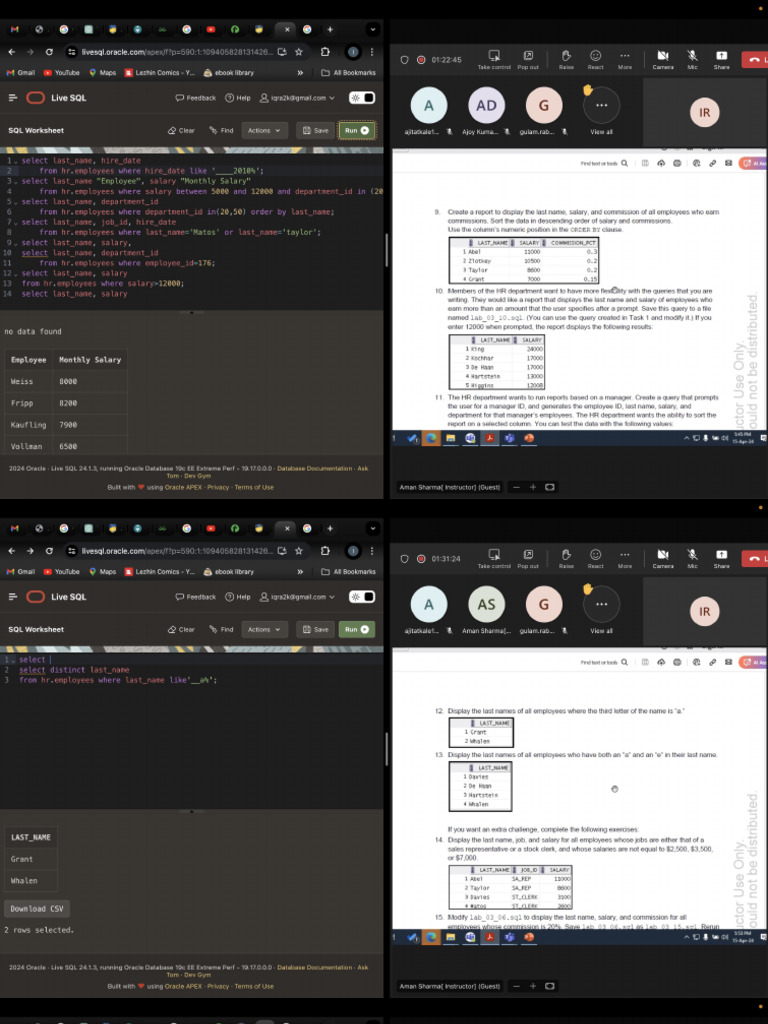Expand bookmarks overflow chevron in browser showing no data found
768x1024 pixels.
pos(300,72)
